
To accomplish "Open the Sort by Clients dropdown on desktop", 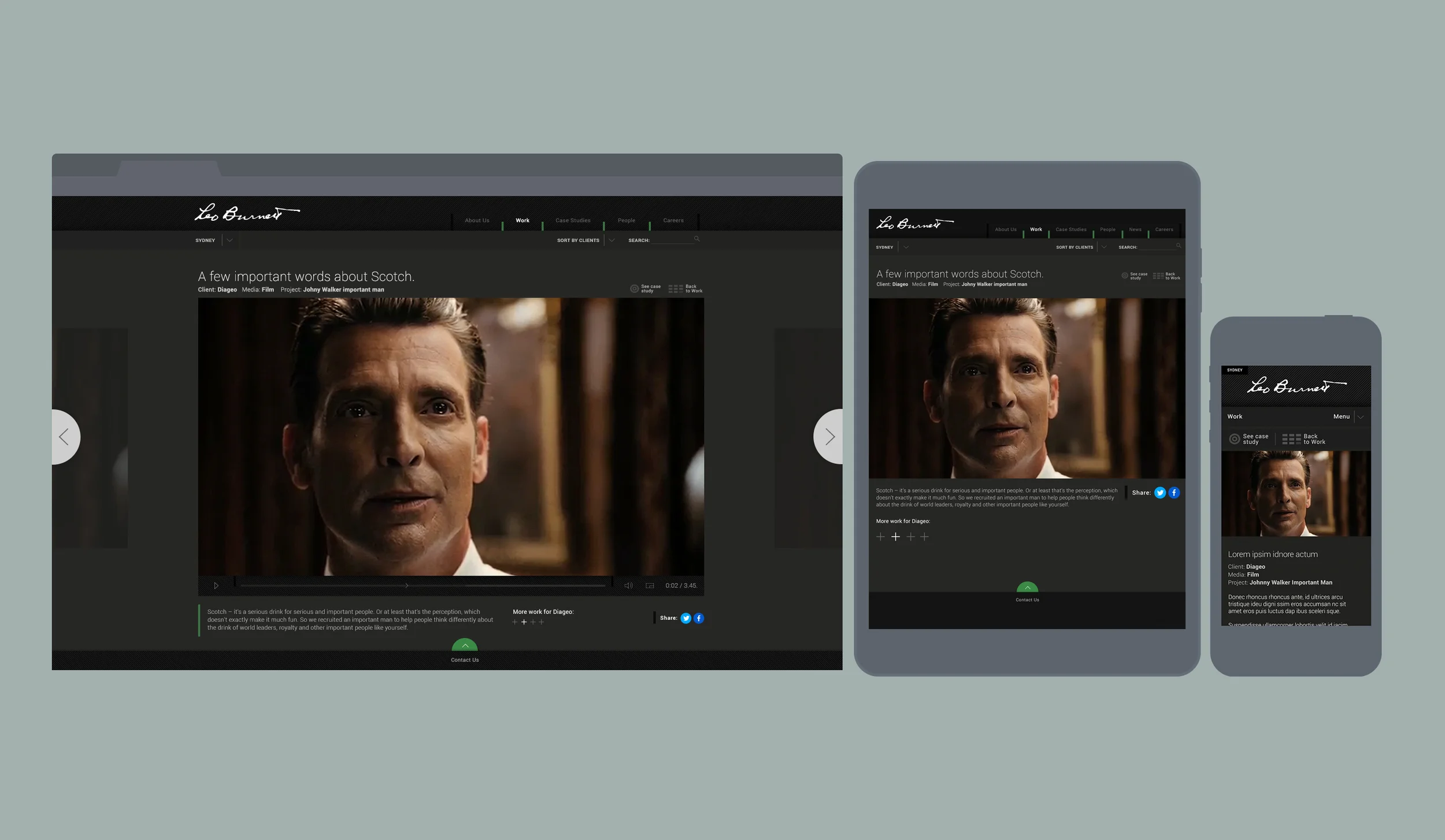I will coord(612,240).
